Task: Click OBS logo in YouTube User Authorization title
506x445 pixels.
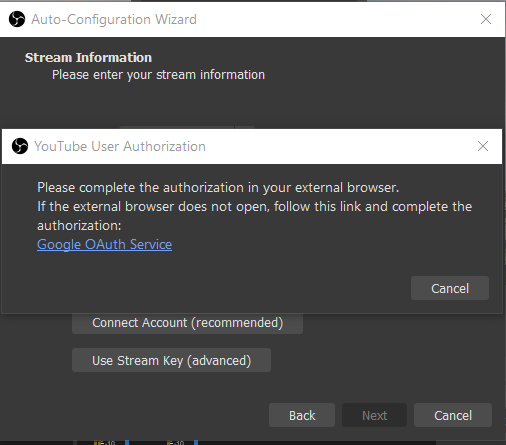Action: 20,146
